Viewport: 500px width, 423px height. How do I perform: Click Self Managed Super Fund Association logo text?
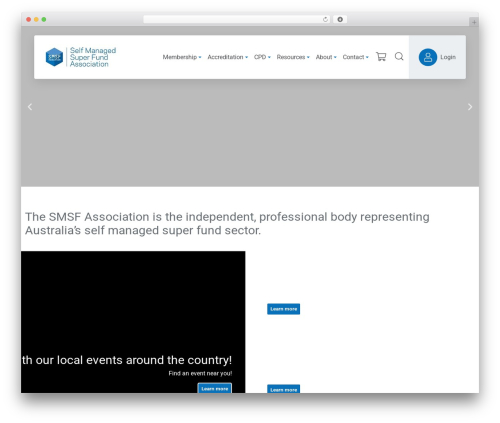(x=93, y=57)
